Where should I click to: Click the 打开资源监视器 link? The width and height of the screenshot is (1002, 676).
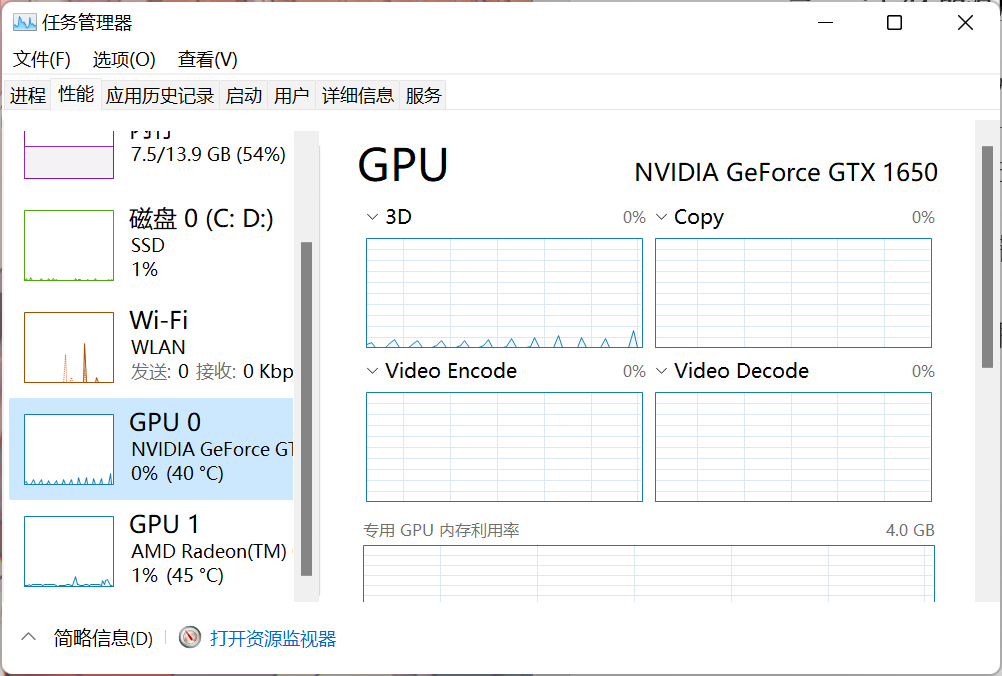(x=273, y=639)
